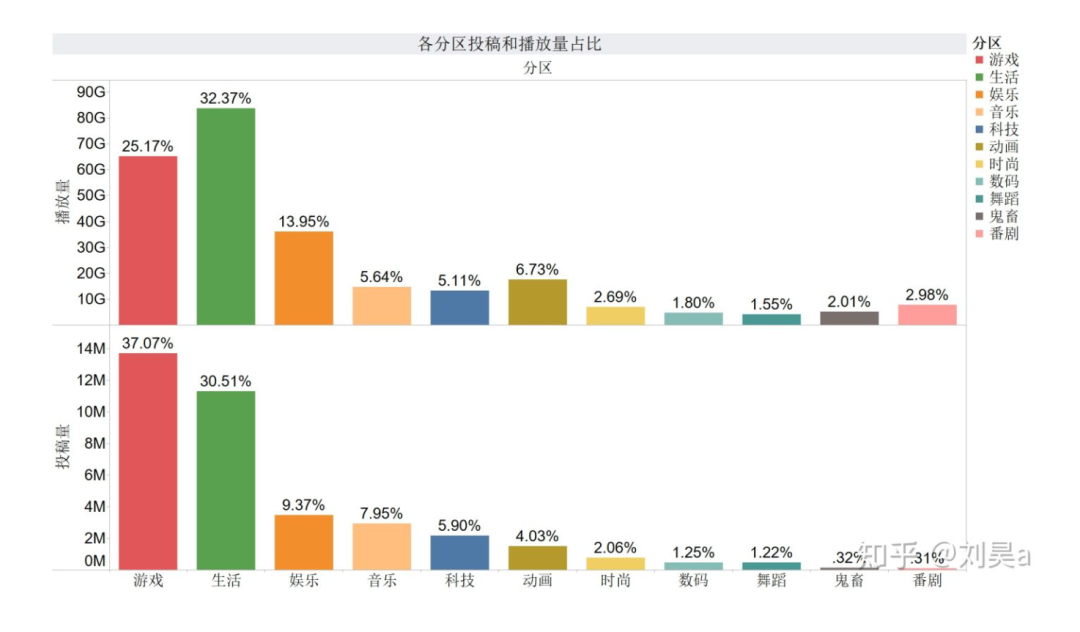
Task: Click the 投稿量 vertical axis title
Action: click(64, 447)
